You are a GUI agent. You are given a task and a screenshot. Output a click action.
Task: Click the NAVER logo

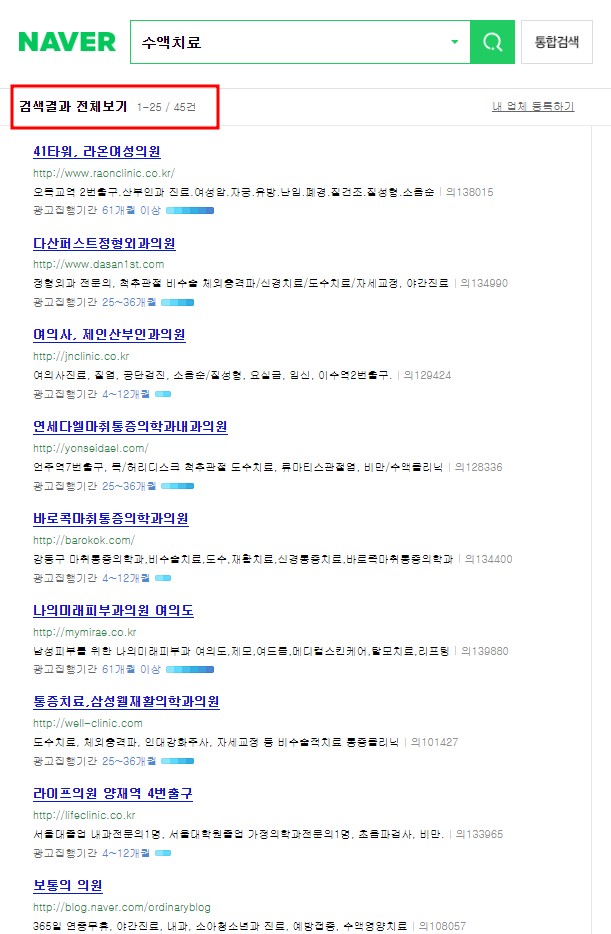tap(67, 42)
